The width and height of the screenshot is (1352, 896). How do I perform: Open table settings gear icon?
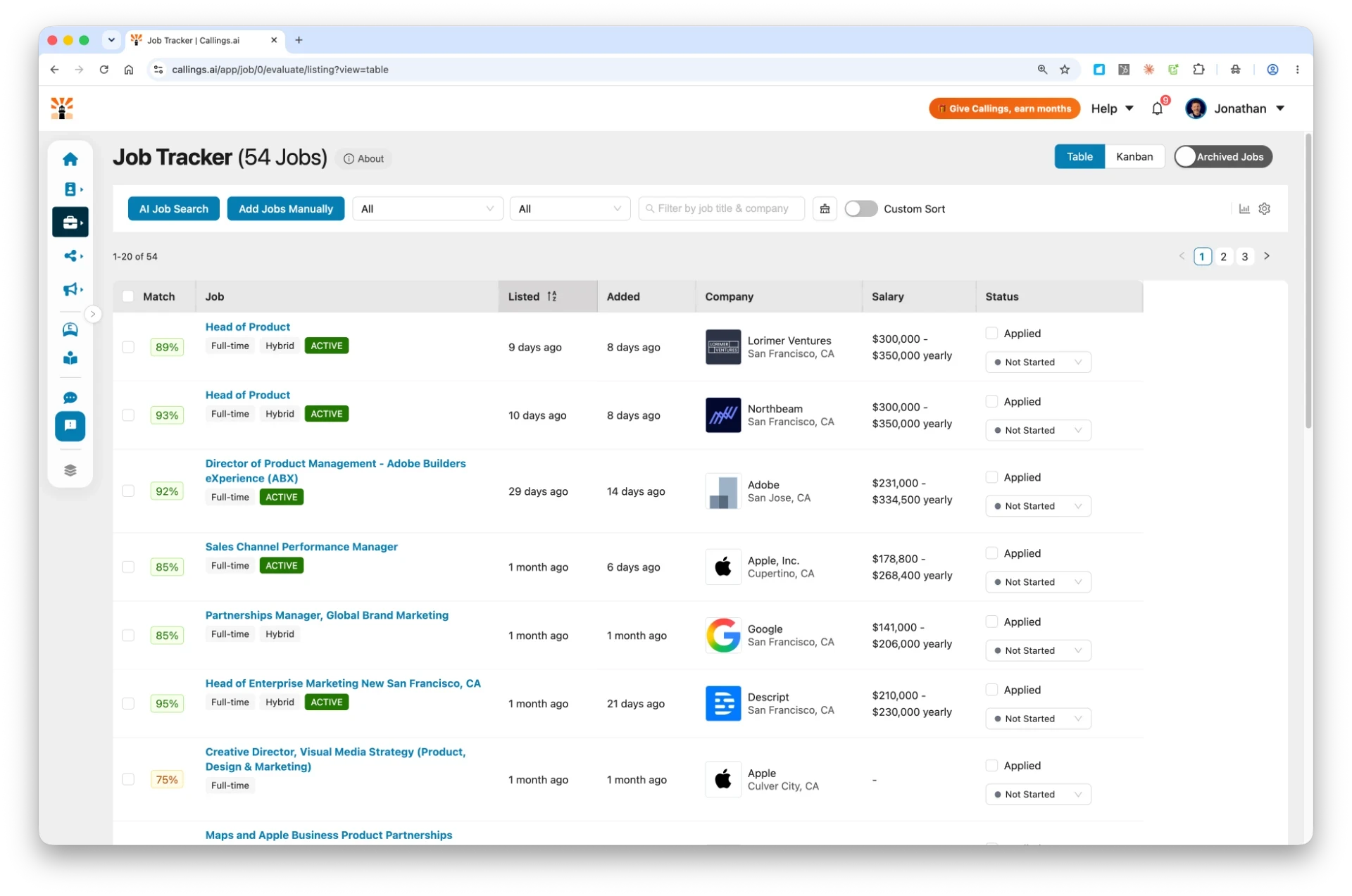(x=1265, y=209)
